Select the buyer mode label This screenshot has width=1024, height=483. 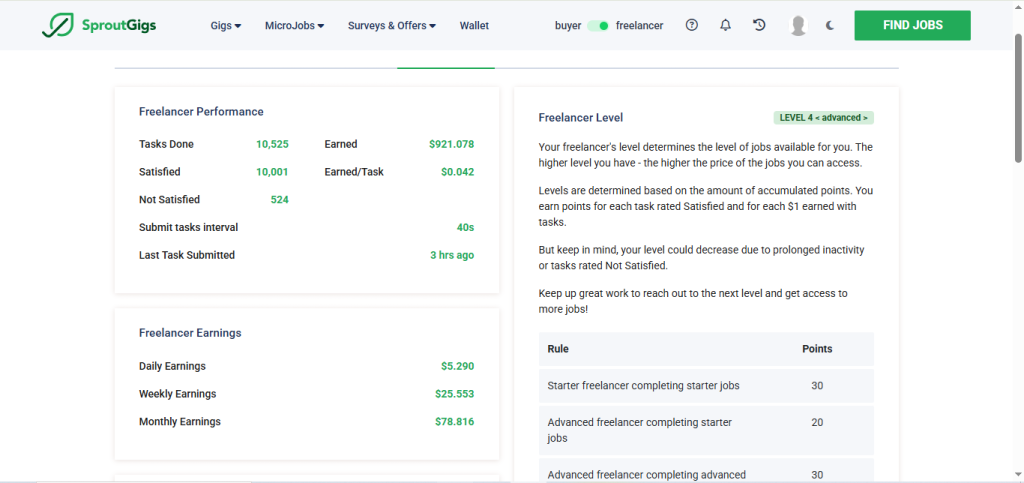coord(568,26)
